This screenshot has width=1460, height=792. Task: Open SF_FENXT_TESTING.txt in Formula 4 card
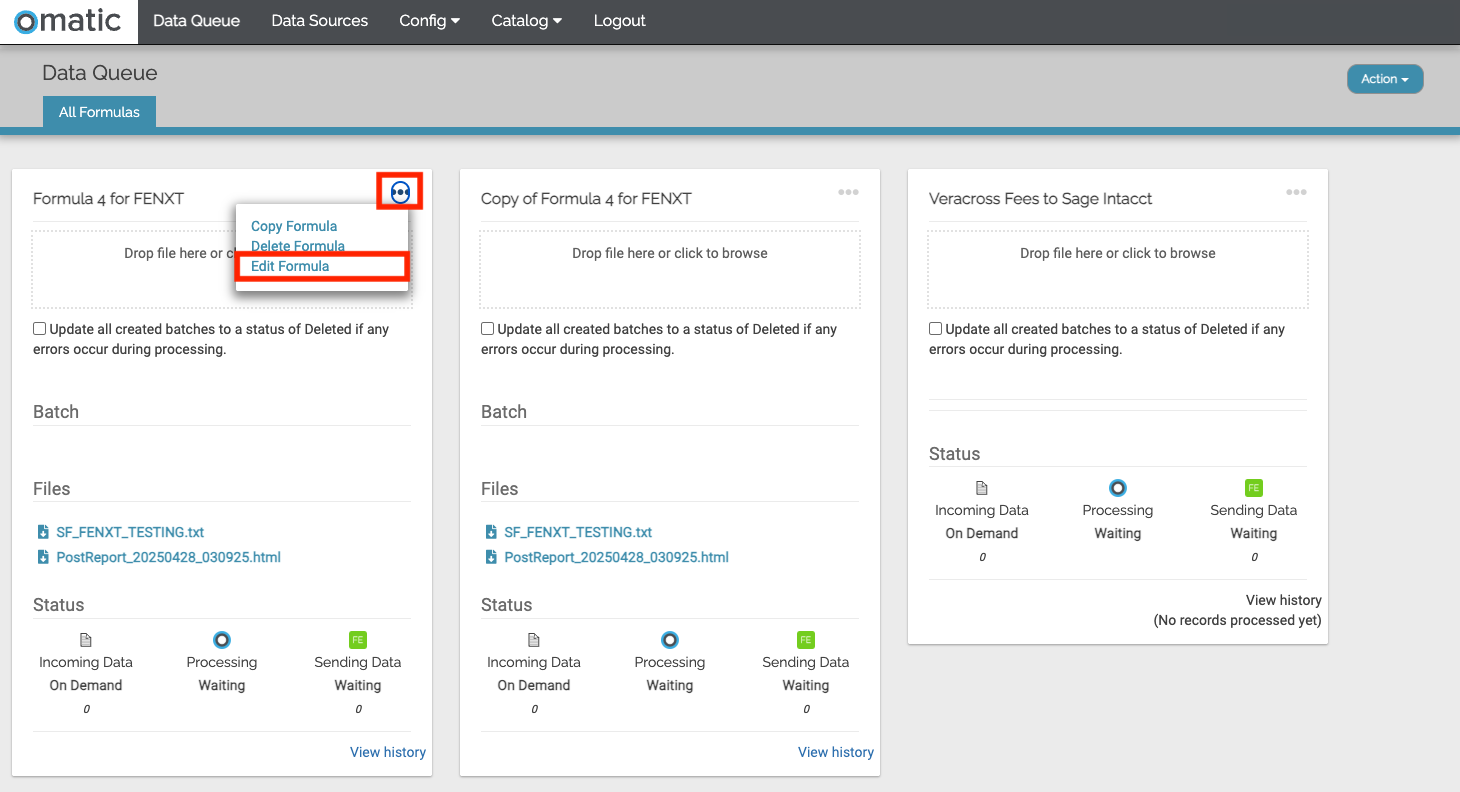130,532
